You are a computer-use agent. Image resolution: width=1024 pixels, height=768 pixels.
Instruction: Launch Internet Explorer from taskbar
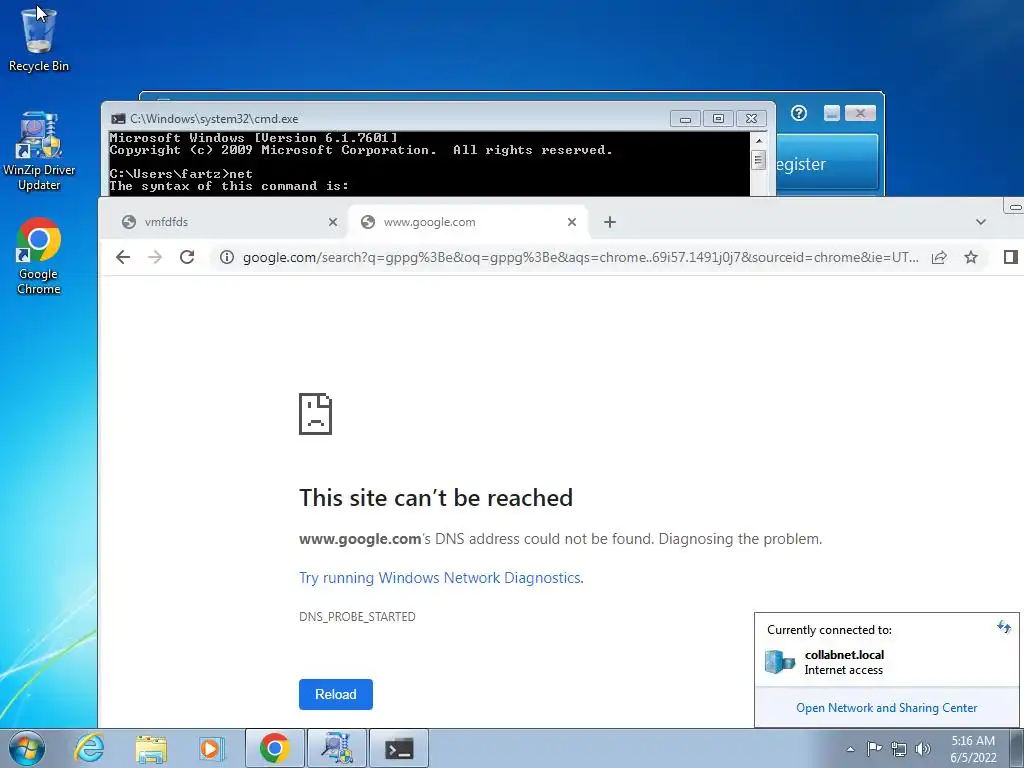89,748
